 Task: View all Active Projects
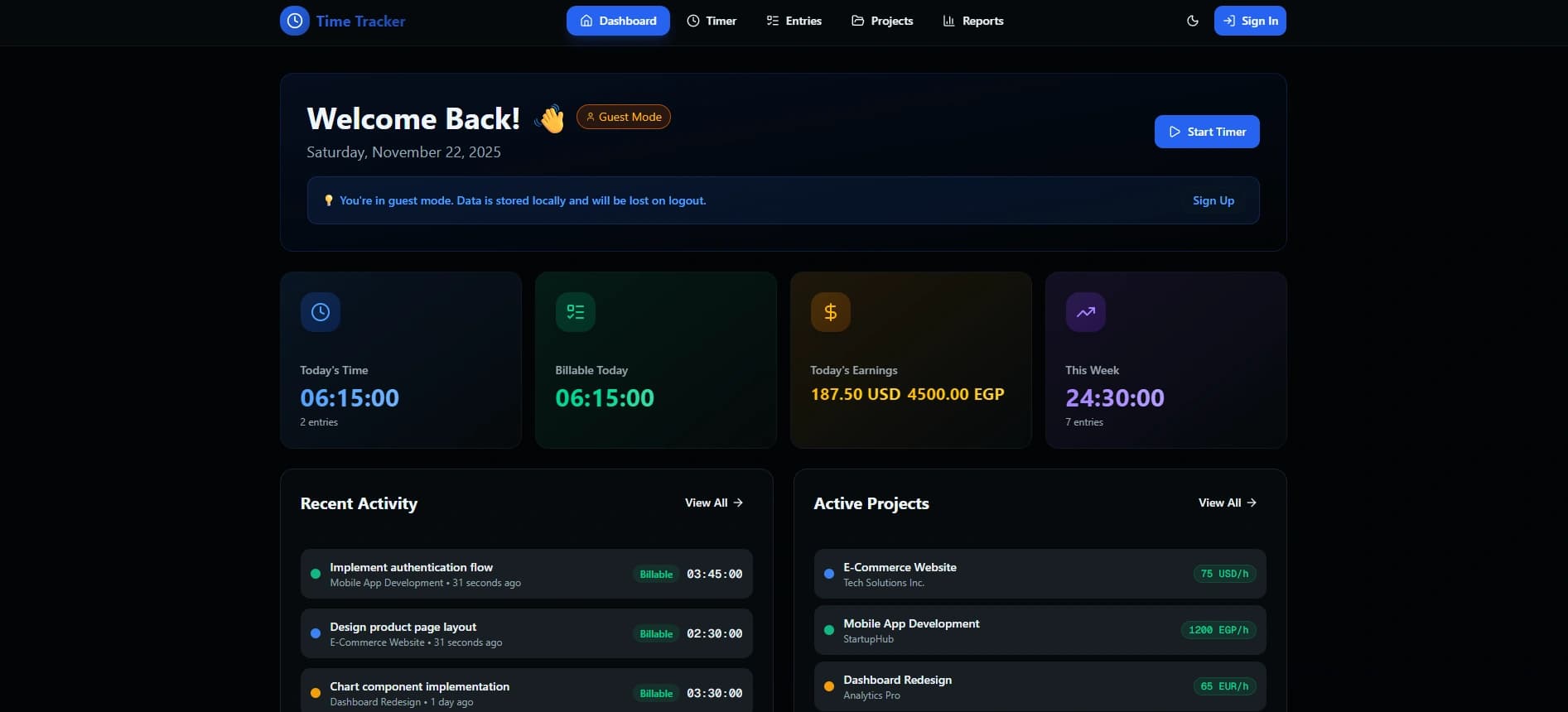(x=1228, y=503)
